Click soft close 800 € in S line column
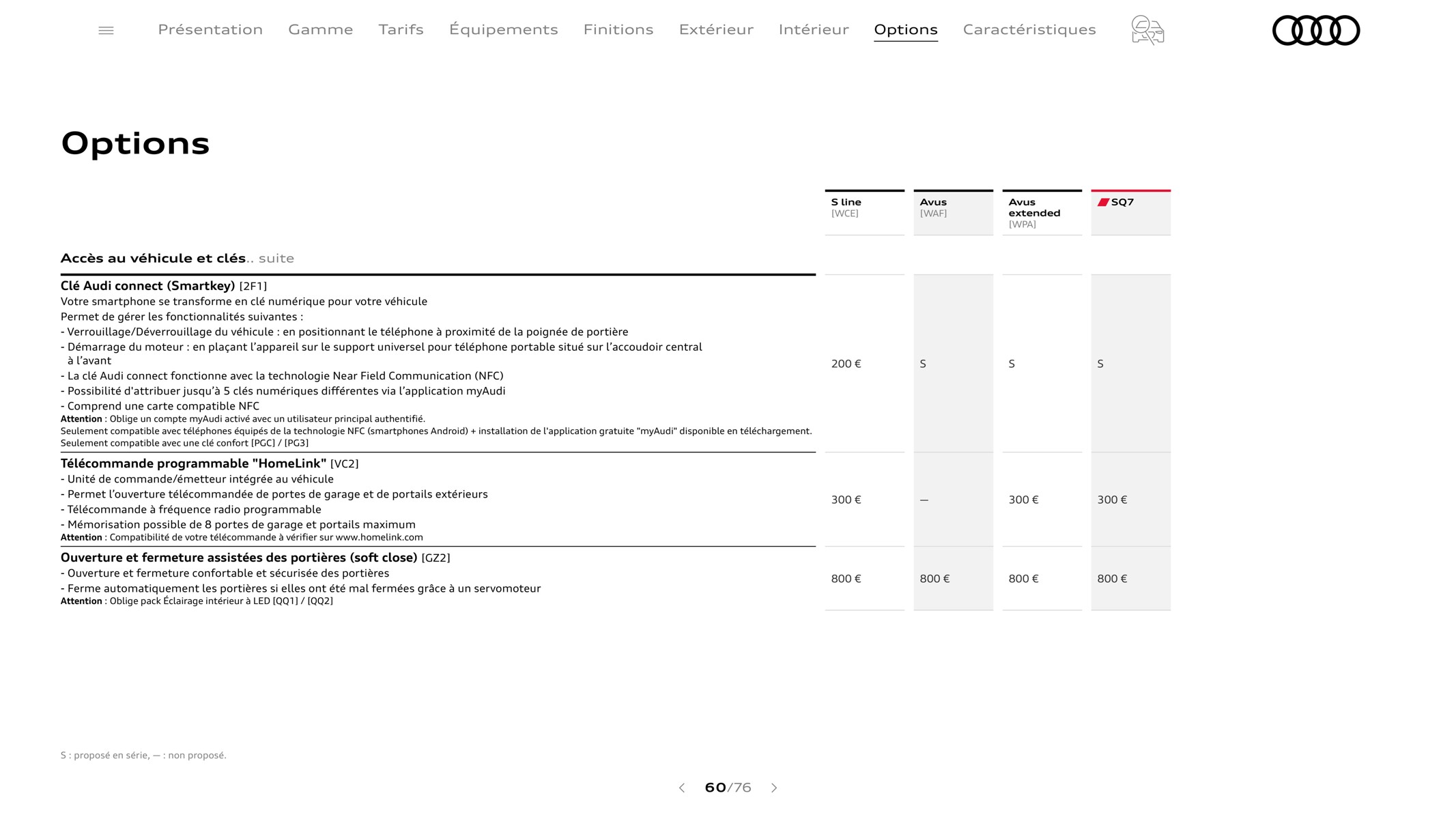This screenshot has width=1456, height=819. click(x=846, y=579)
